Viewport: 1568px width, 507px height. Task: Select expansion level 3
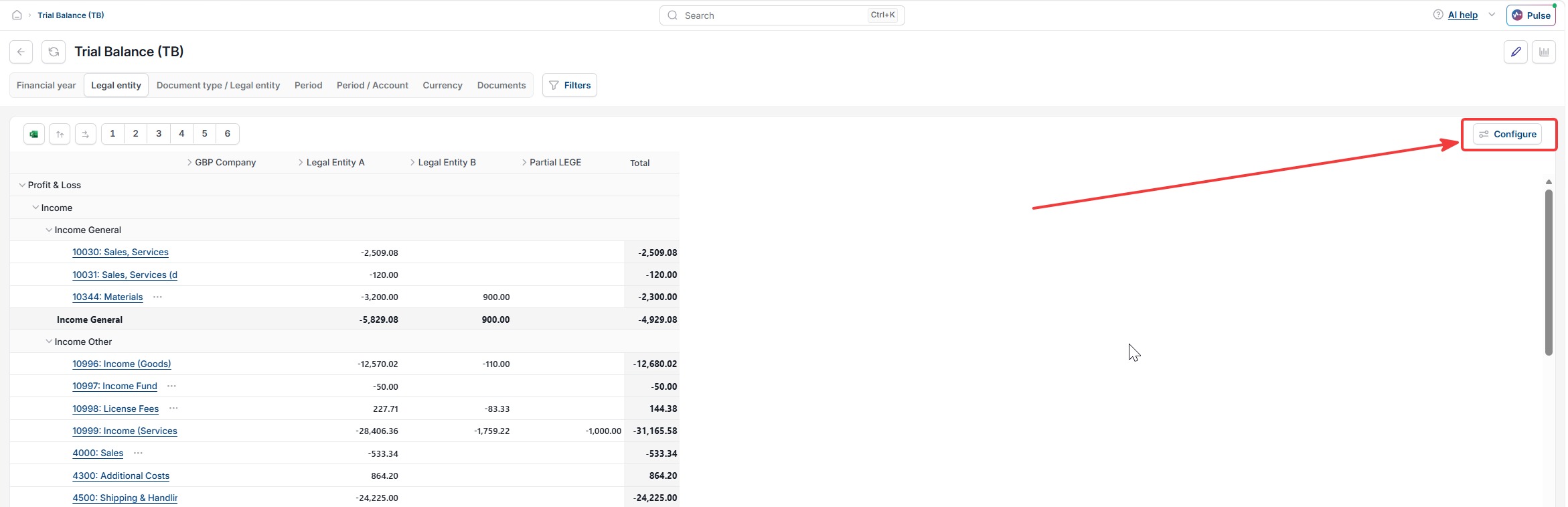point(159,133)
